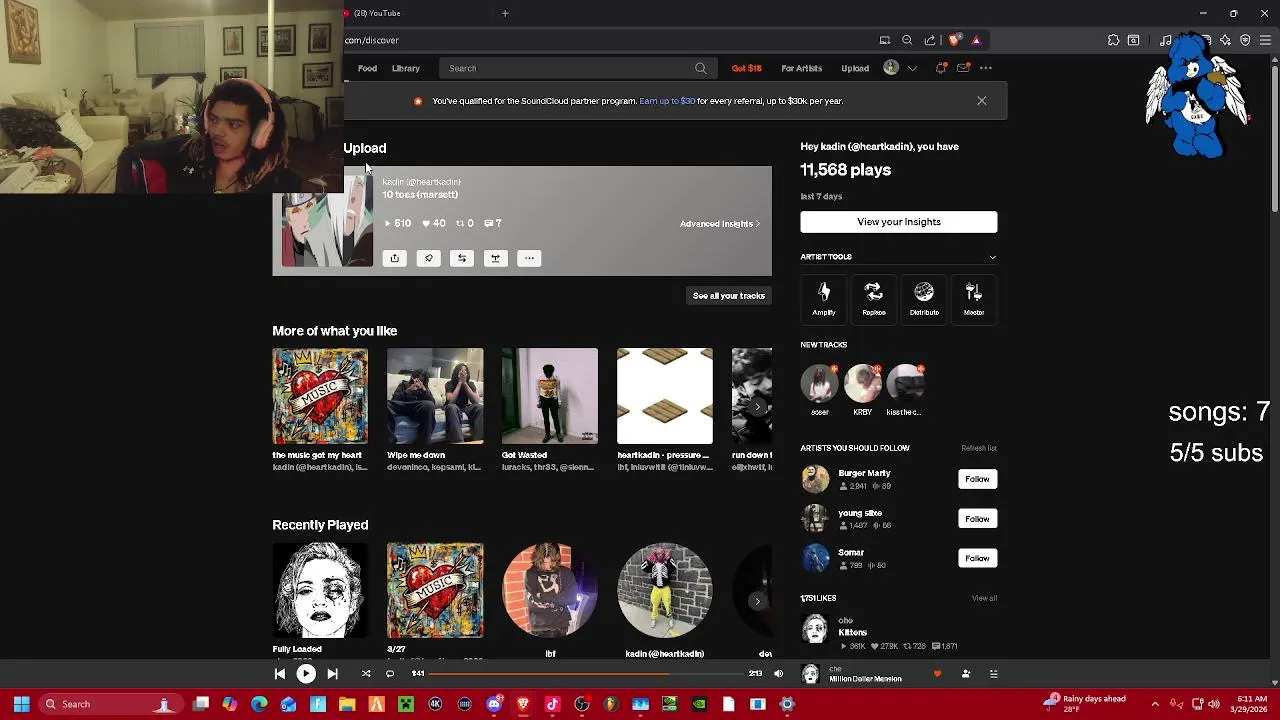The width and height of the screenshot is (1280, 720).
Task: Follow Burger Marty
Action: click(977, 479)
